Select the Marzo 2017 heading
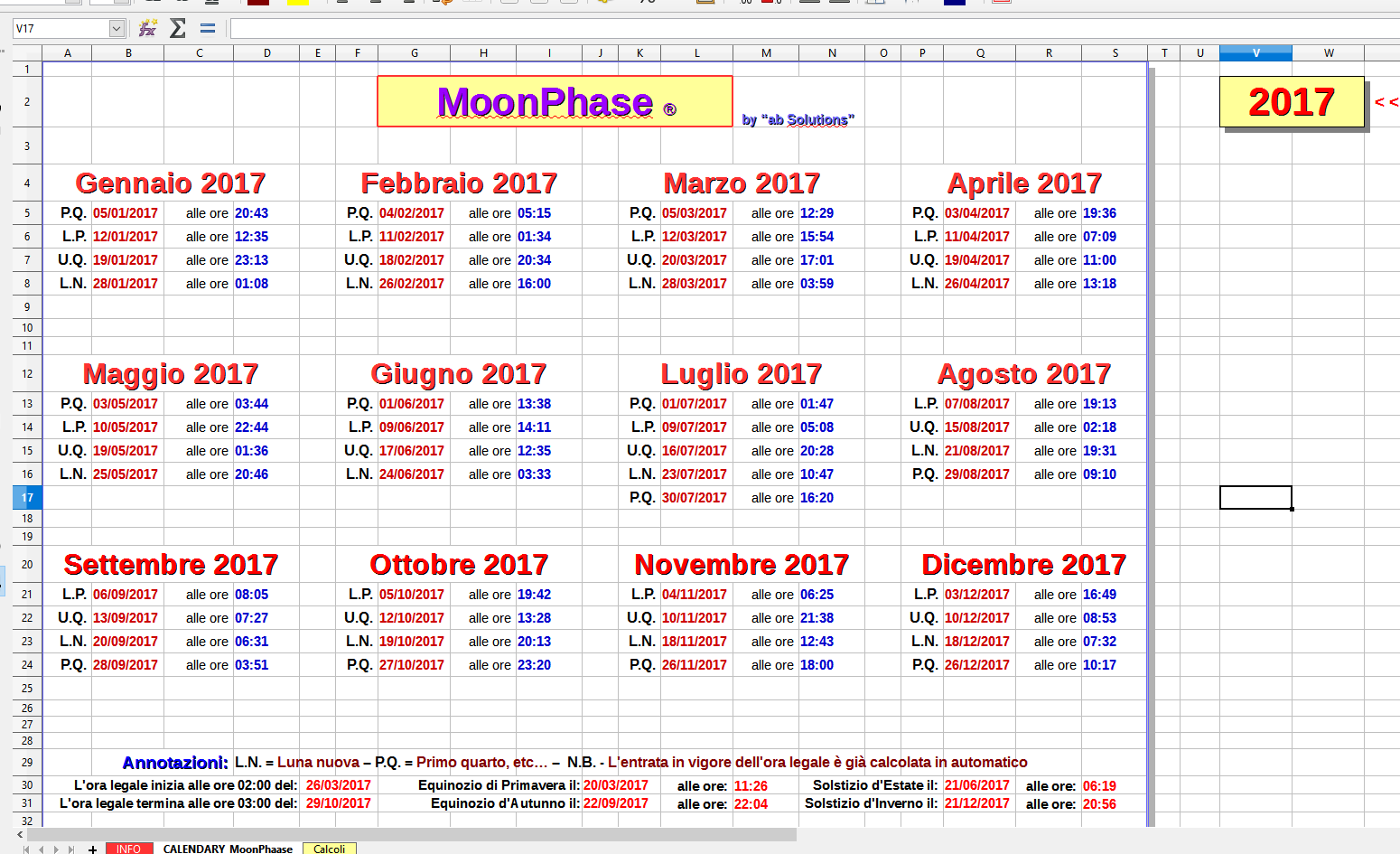 [742, 183]
